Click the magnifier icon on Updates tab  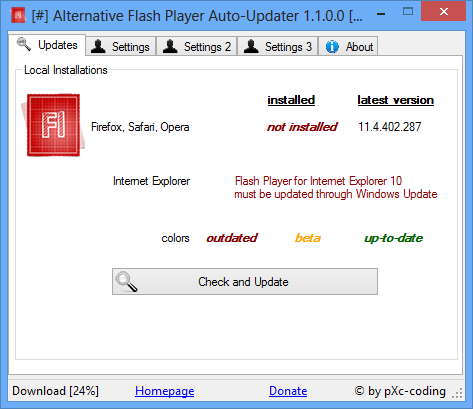tap(24, 44)
